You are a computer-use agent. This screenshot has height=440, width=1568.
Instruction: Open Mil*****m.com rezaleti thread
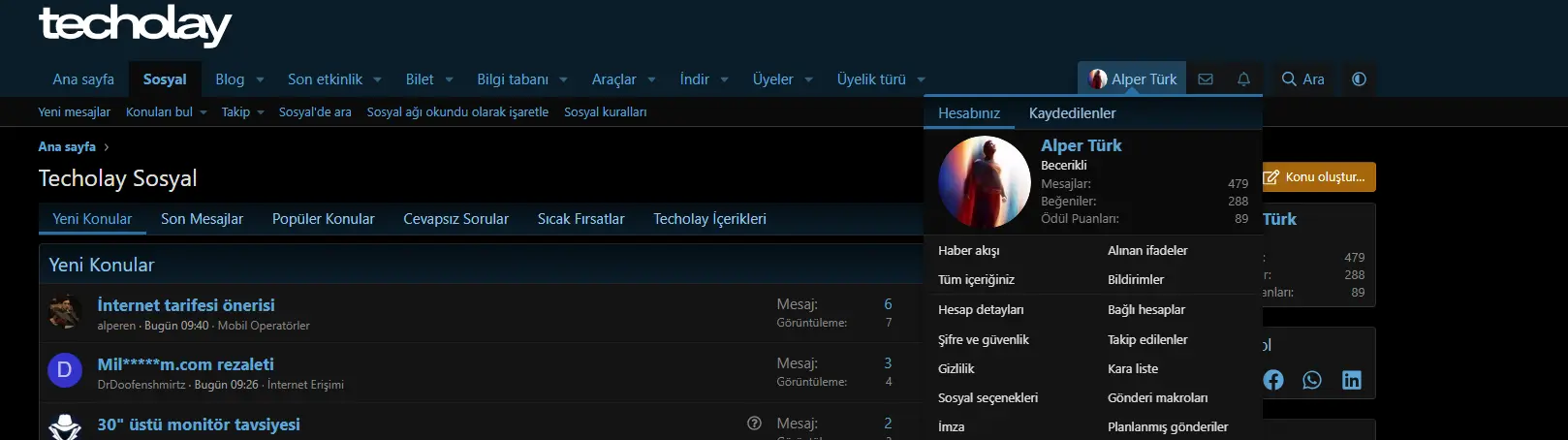185,364
